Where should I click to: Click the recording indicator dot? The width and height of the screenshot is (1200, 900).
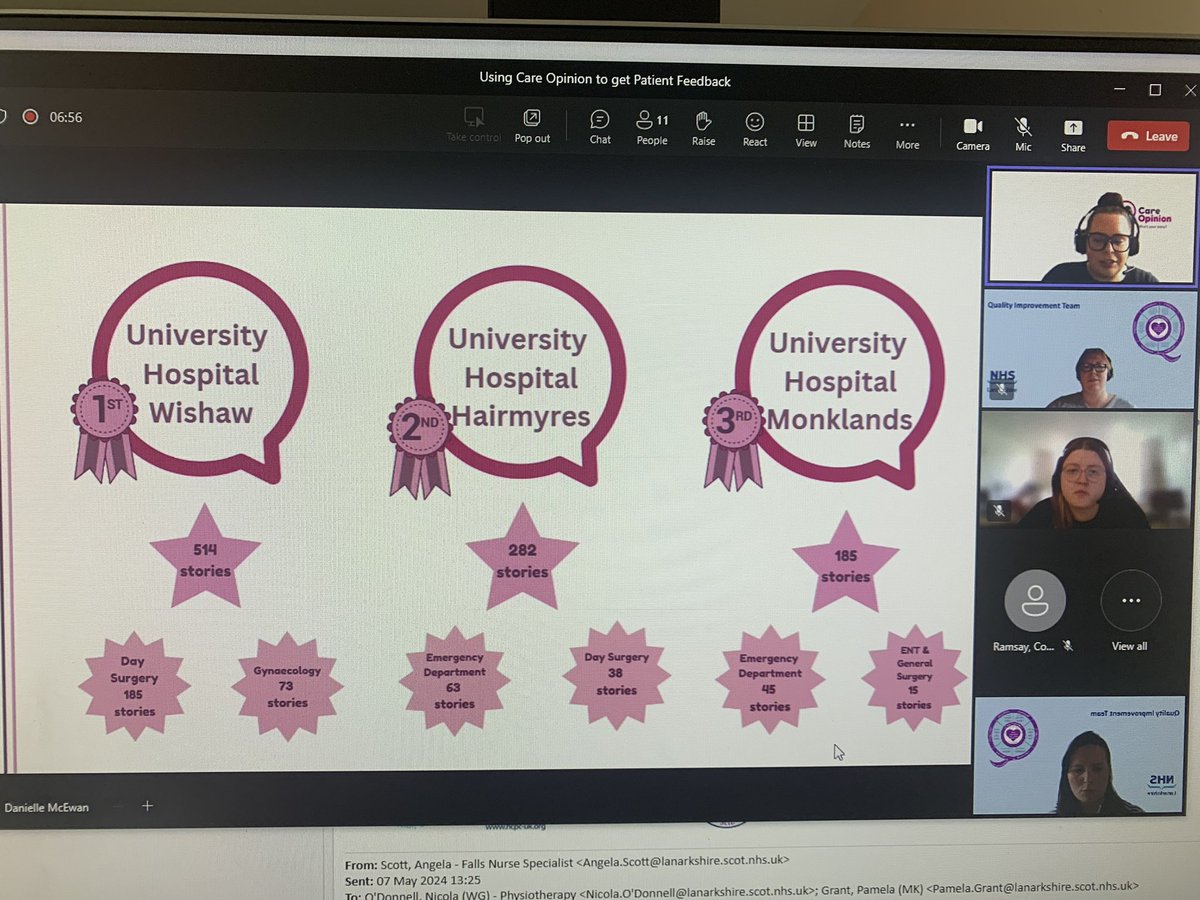tap(30, 116)
